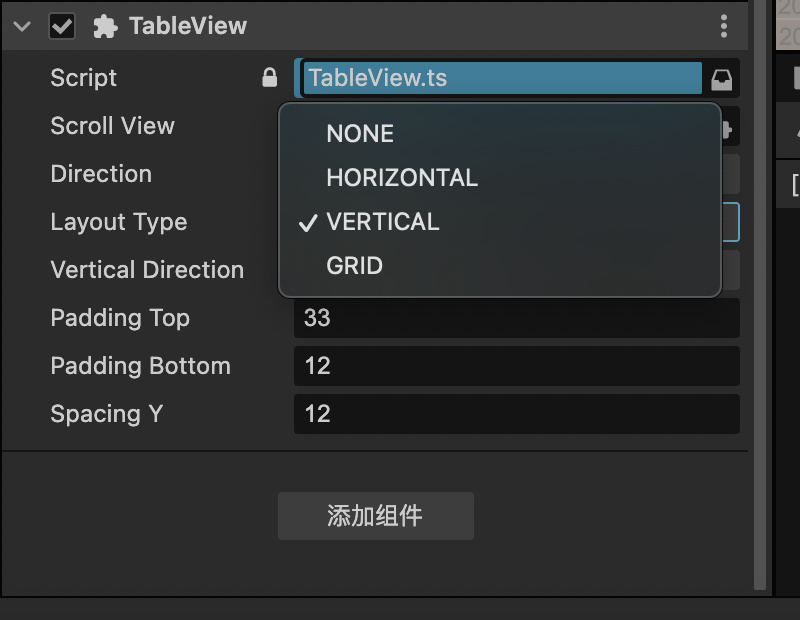Open the three-dot menu on the TableView header
The height and width of the screenshot is (620, 800).
pos(724,25)
